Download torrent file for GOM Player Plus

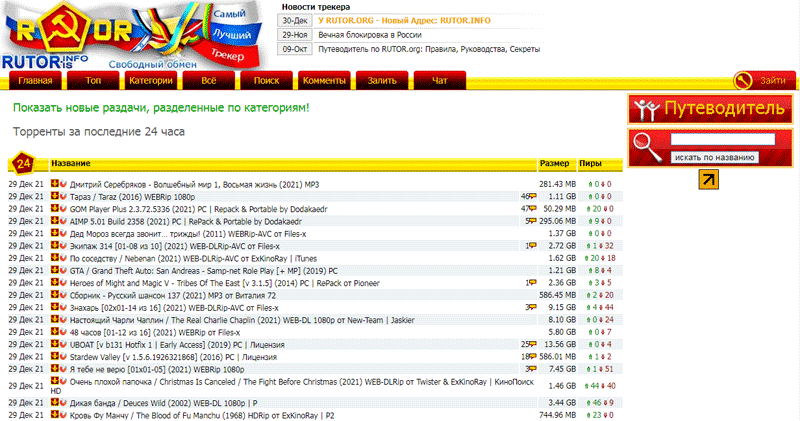point(53,209)
